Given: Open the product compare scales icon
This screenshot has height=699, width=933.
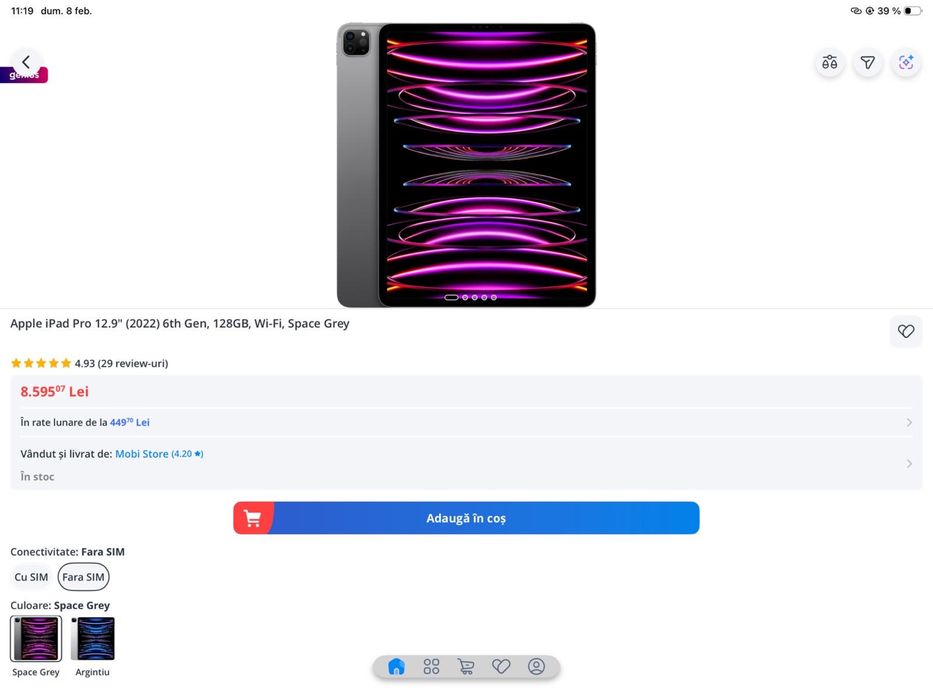Looking at the screenshot, I should point(829,62).
